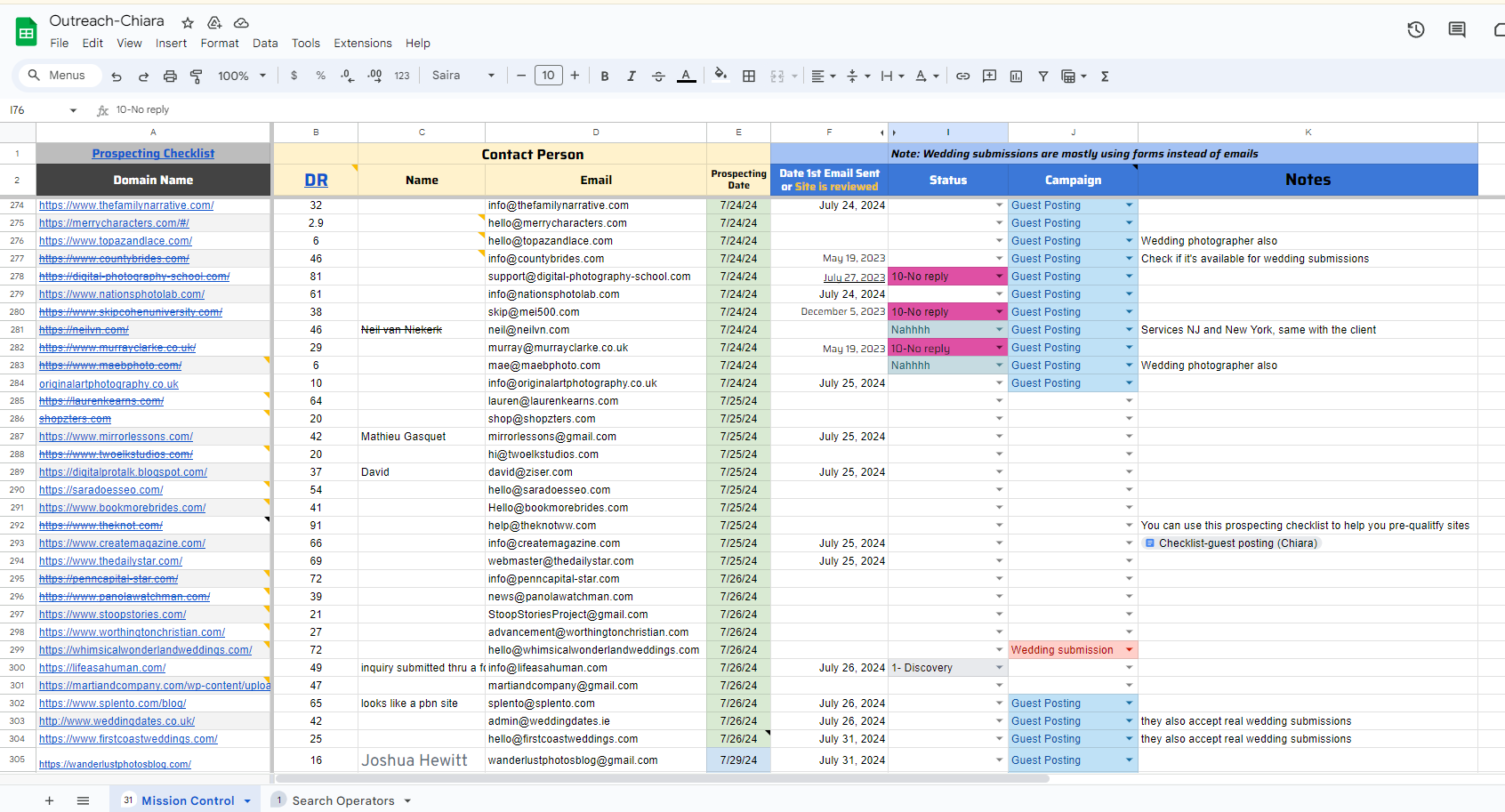Image resolution: width=1505 pixels, height=812 pixels.
Task: Open version history clock icon
Action: (x=1415, y=30)
